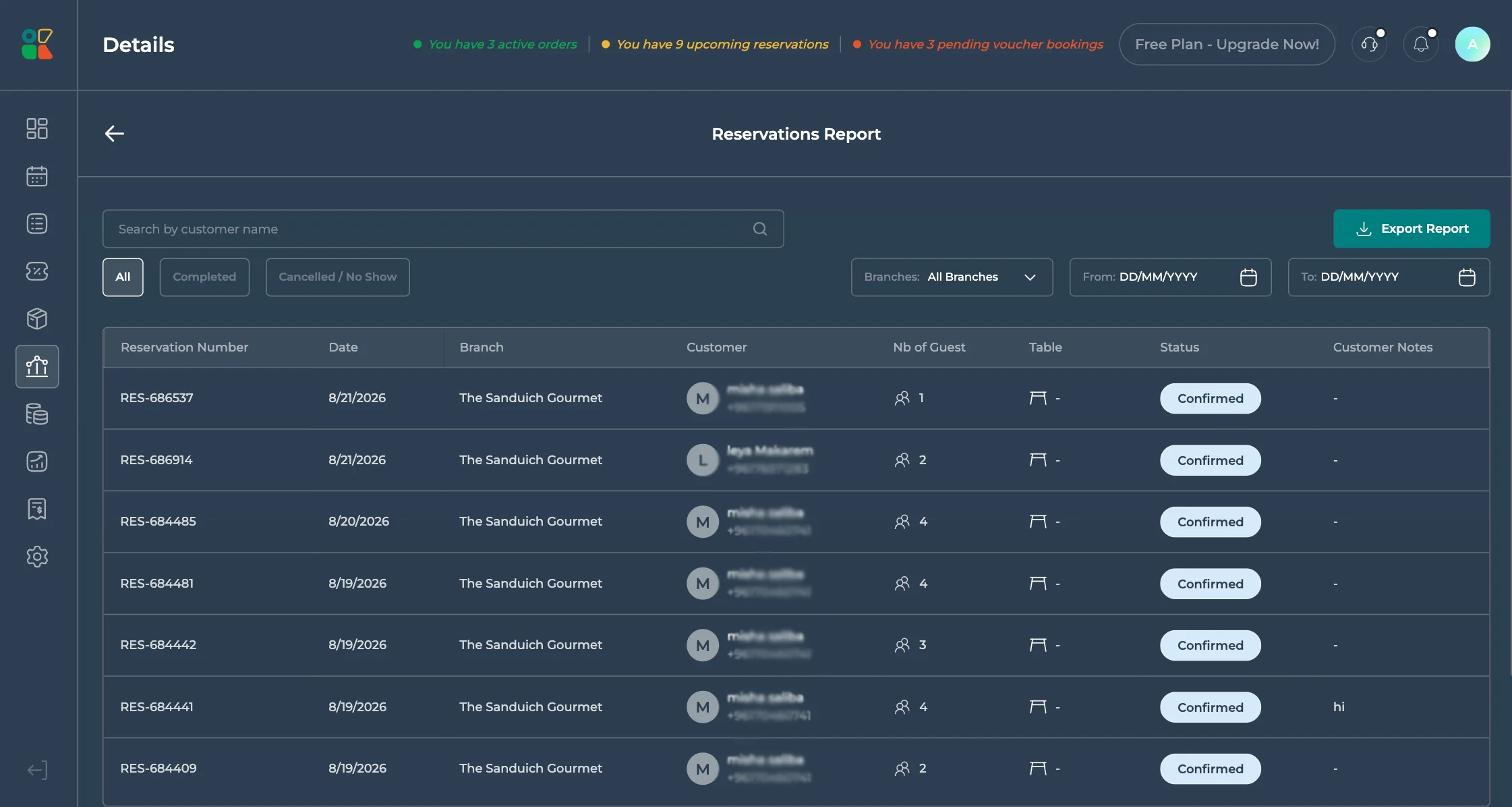
Task: Open the user avatar labeled A
Action: coord(1473,44)
